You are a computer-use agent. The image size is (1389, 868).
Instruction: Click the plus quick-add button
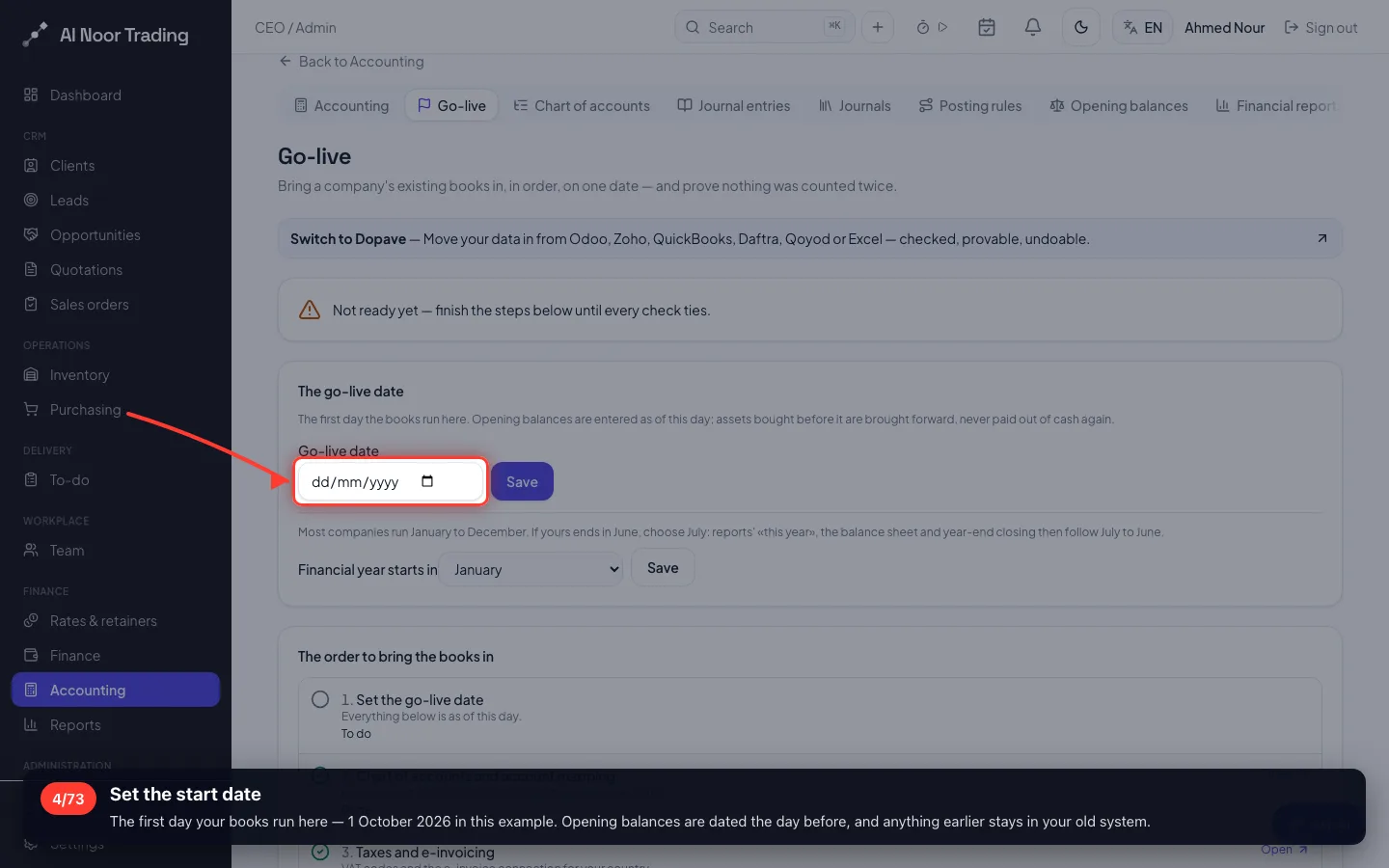[877, 27]
